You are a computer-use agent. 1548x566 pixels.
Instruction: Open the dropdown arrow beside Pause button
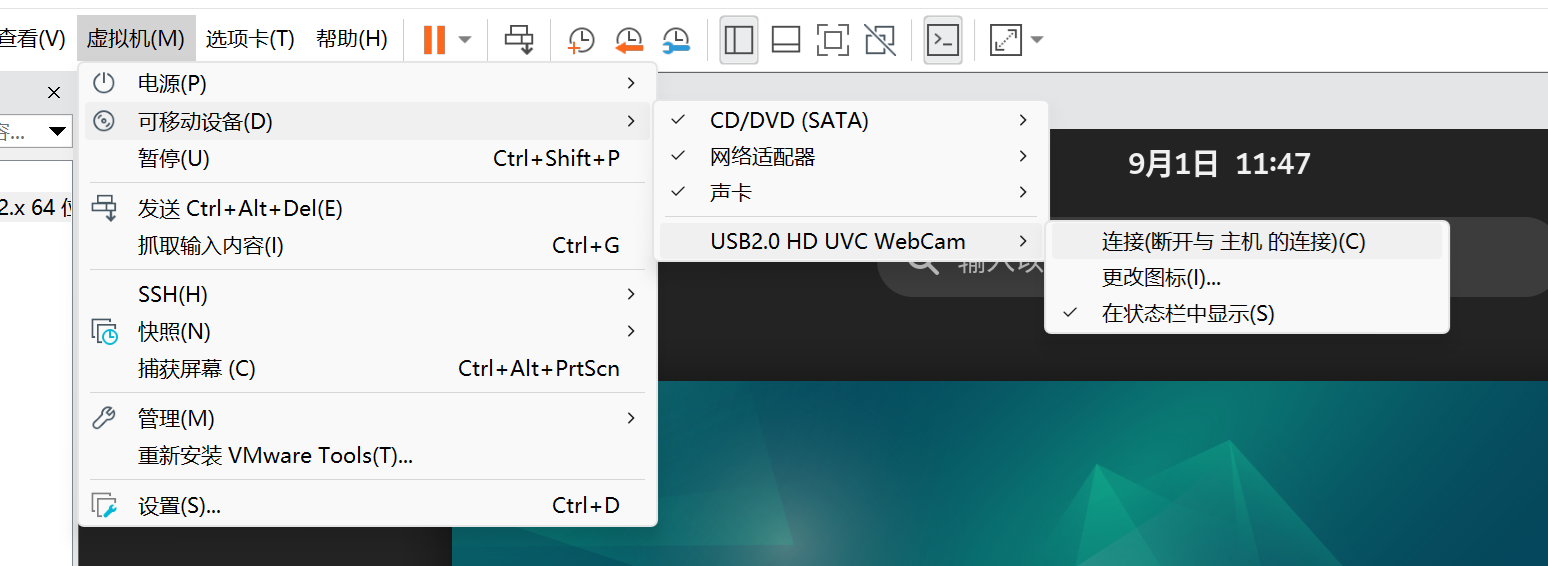point(465,40)
